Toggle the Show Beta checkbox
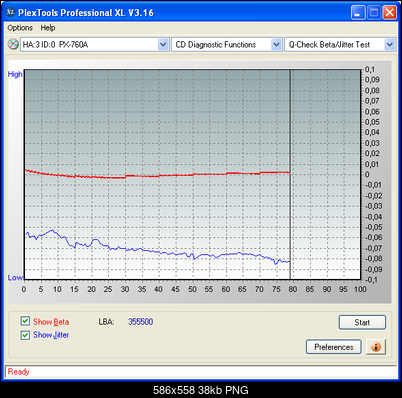The height and width of the screenshot is (398, 402). (25, 321)
